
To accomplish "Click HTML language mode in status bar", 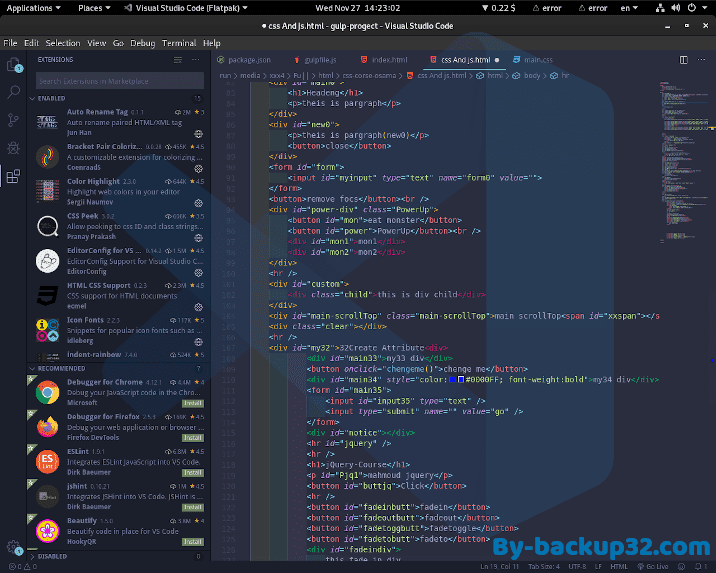I will click(619, 567).
